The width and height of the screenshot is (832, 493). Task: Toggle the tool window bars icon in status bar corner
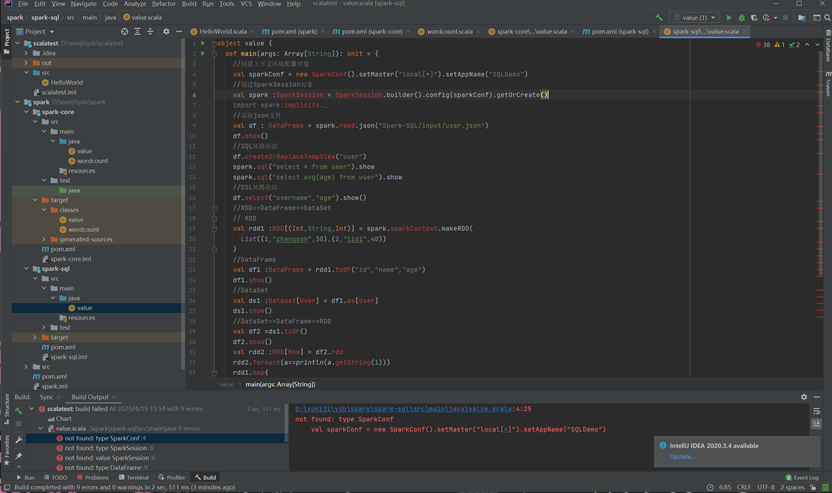point(6,487)
